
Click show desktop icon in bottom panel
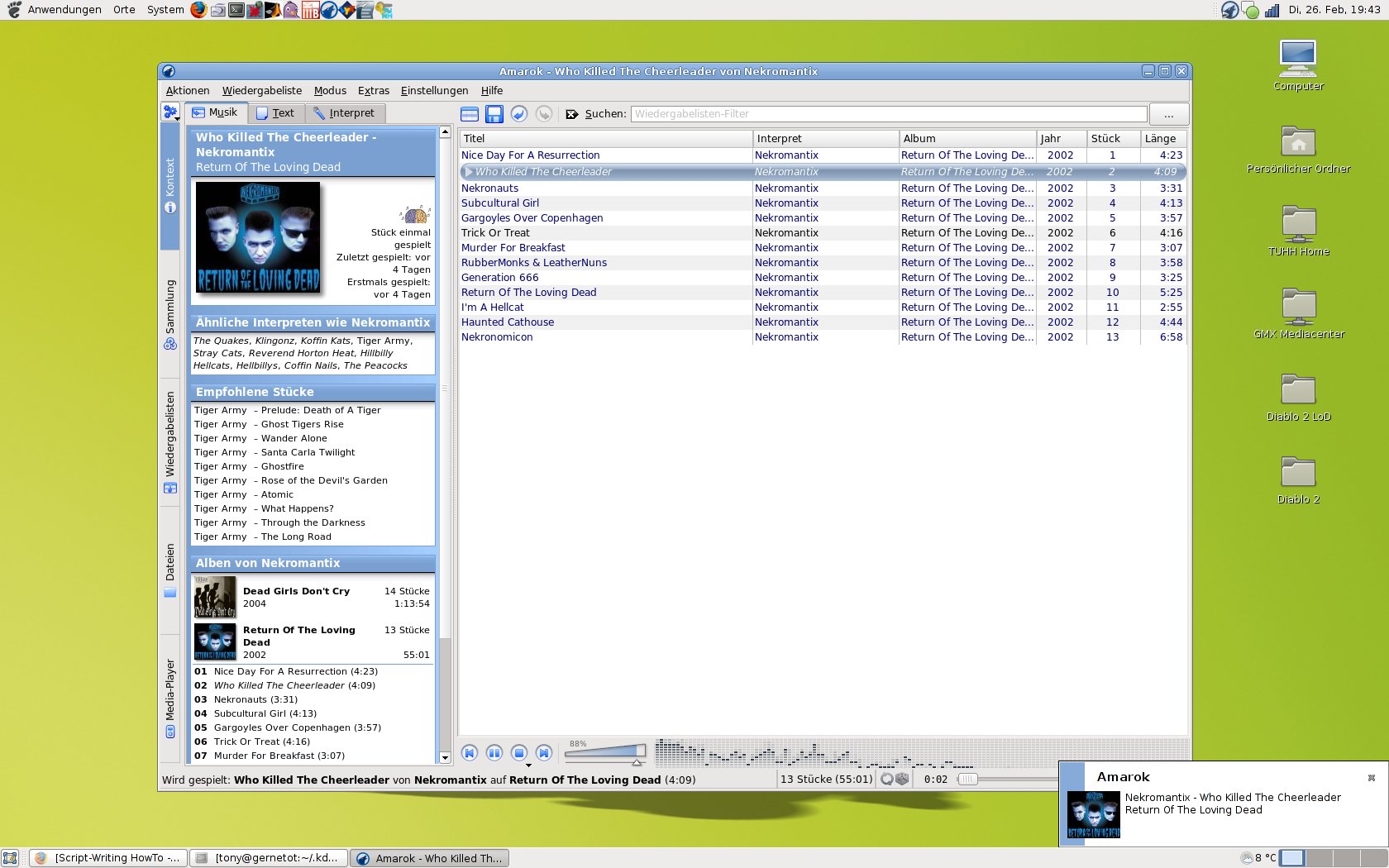[10, 858]
